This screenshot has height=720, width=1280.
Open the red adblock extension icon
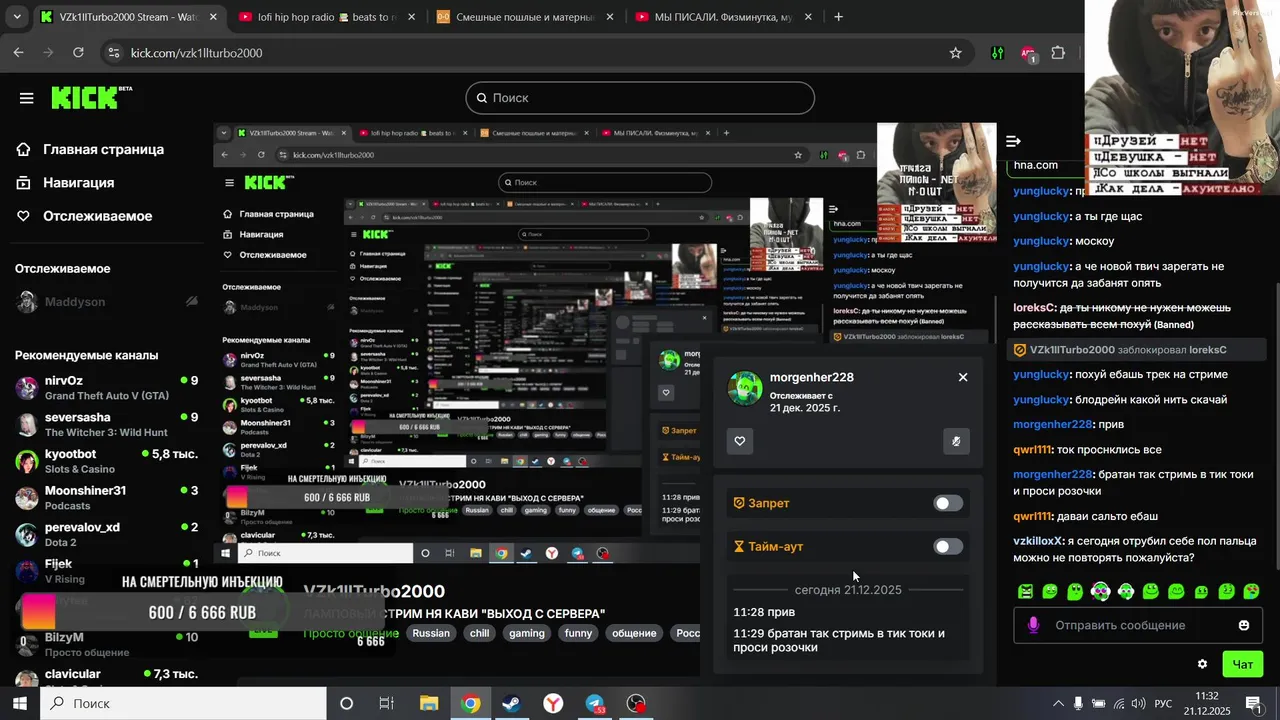[1028, 53]
